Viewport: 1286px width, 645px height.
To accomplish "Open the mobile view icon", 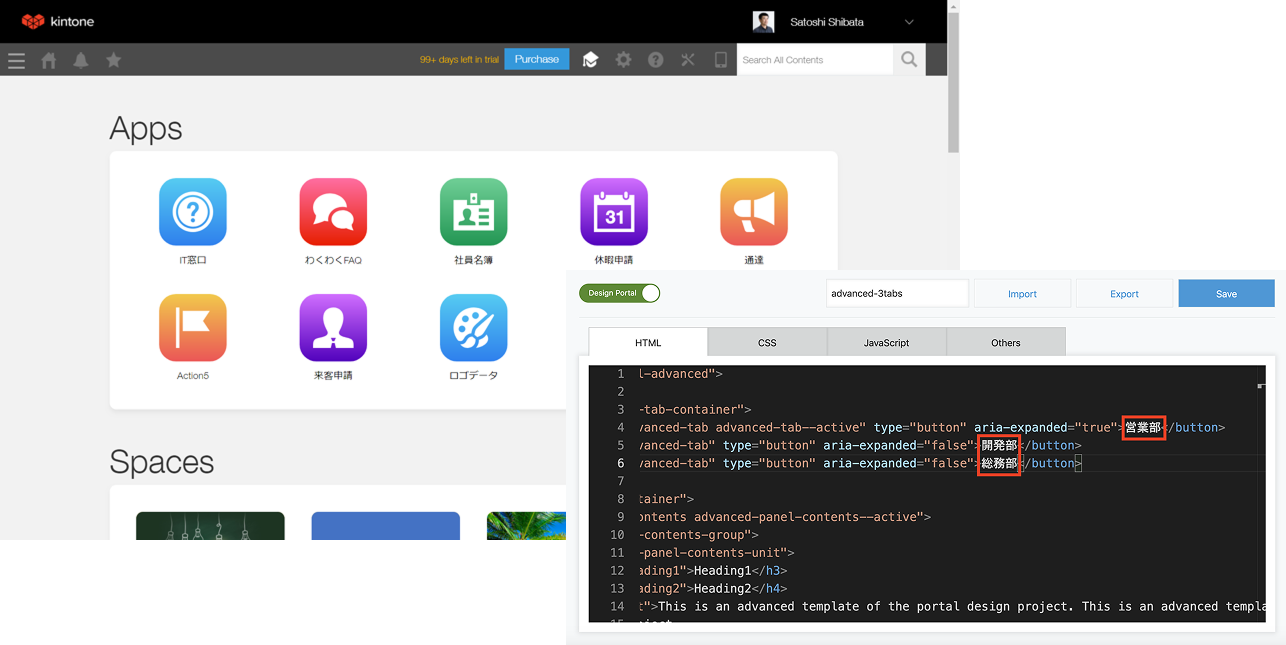I will (721, 60).
